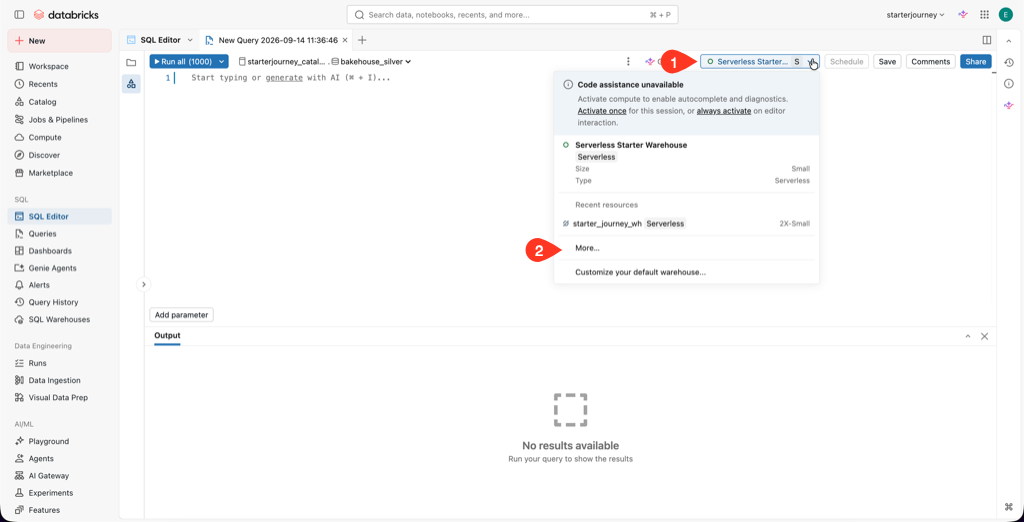Open Visual Data Prep in the sidebar

[59, 397]
